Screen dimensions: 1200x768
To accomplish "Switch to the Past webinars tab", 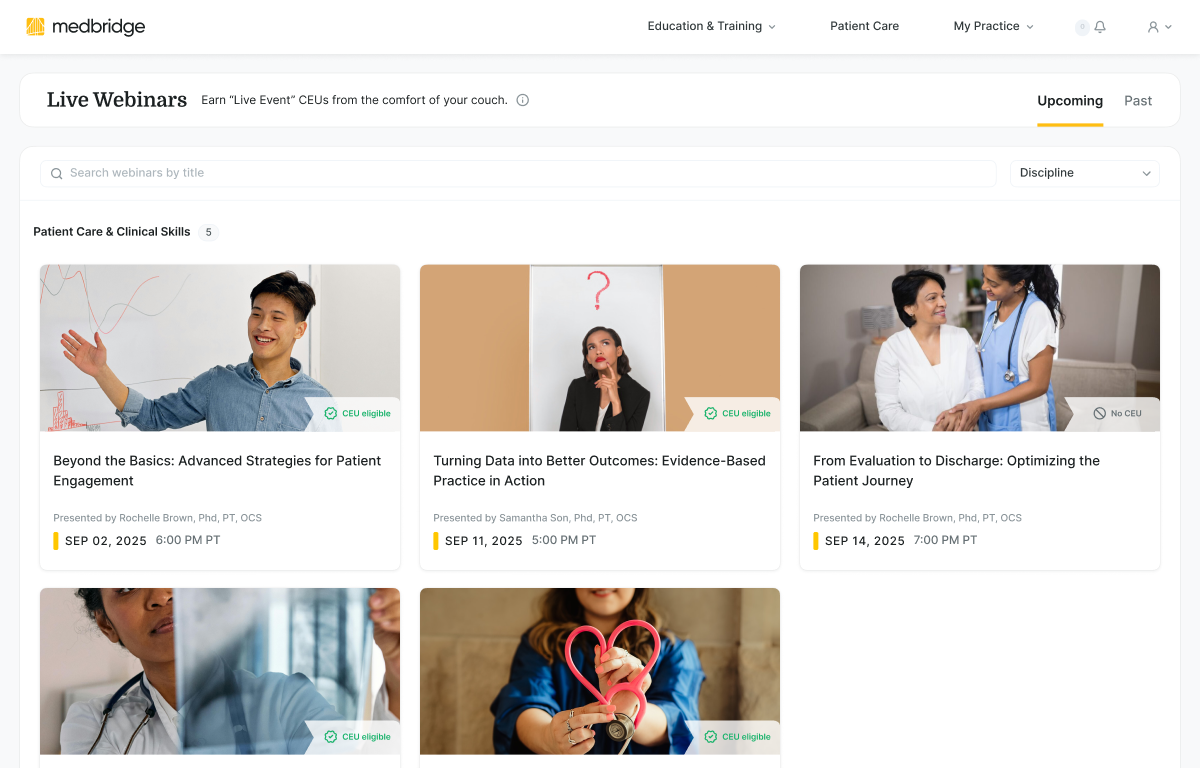I will (x=1138, y=100).
